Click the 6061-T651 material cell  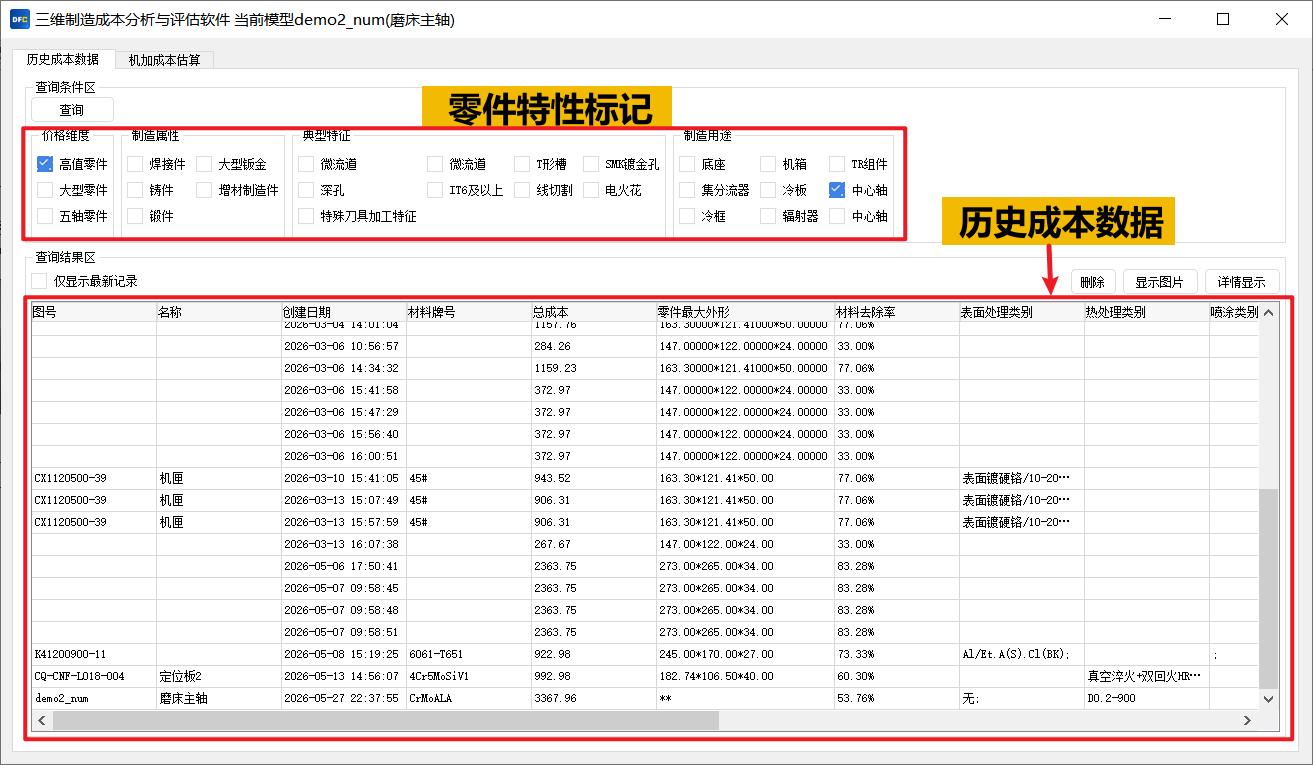[469, 654]
